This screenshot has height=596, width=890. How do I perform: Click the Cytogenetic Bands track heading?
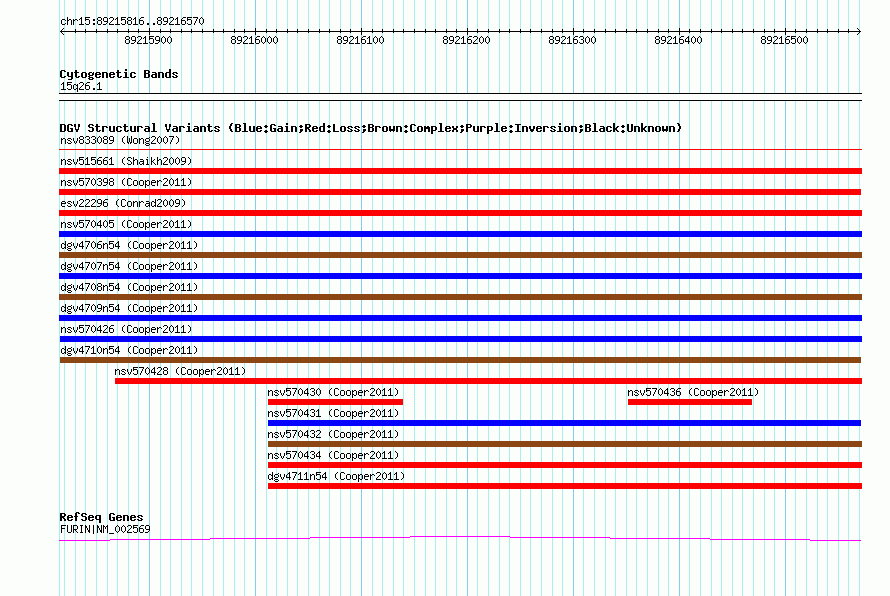pos(119,74)
